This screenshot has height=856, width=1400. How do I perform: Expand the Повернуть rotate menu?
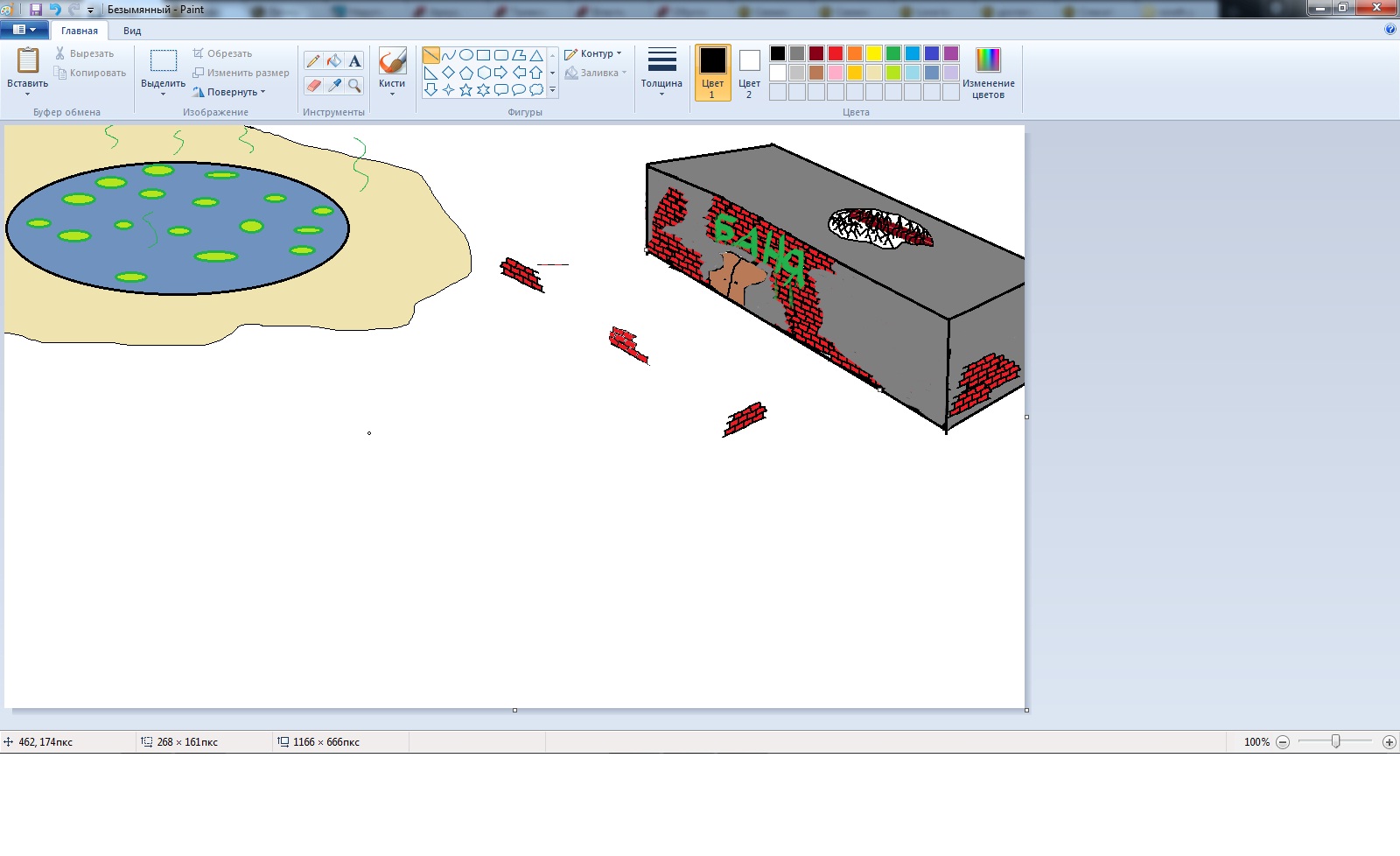tap(230, 92)
